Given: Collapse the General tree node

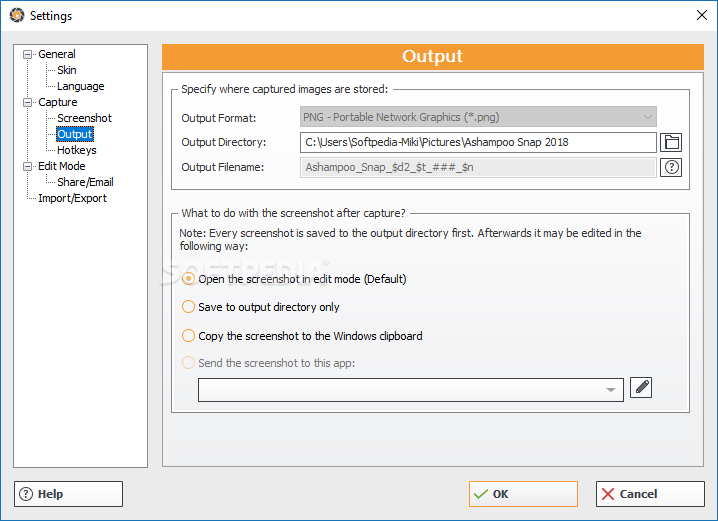Looking at the screenshot, I should [x=27, y=54].
